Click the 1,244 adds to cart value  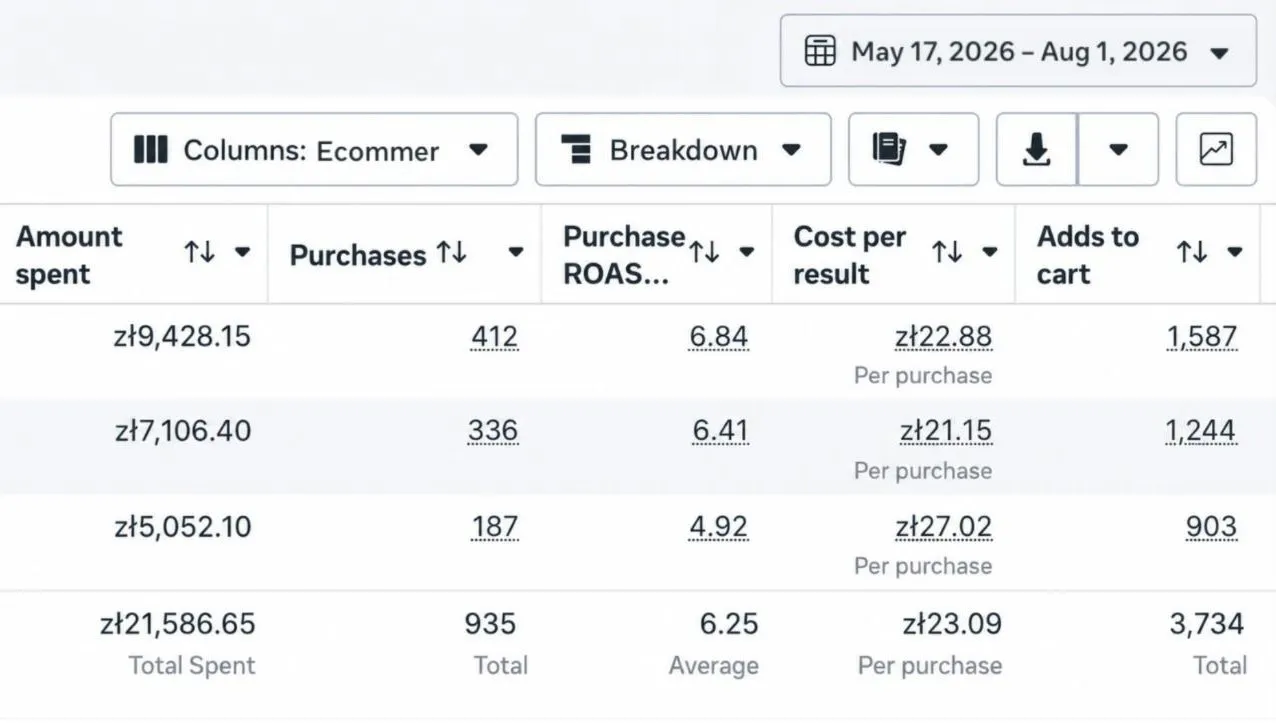tap(1201, 432)
